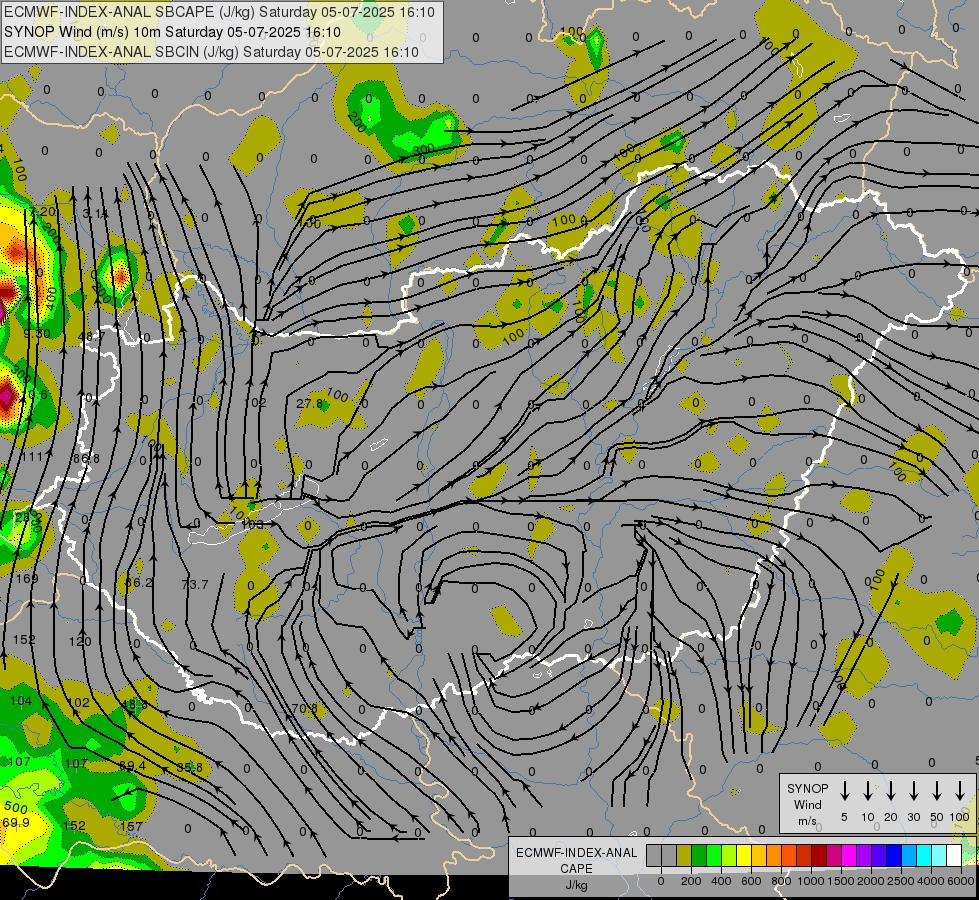This screenshot has height=900, width=979.
Task: Click the SBCAPE title line at top
Action: click(219, 12)
